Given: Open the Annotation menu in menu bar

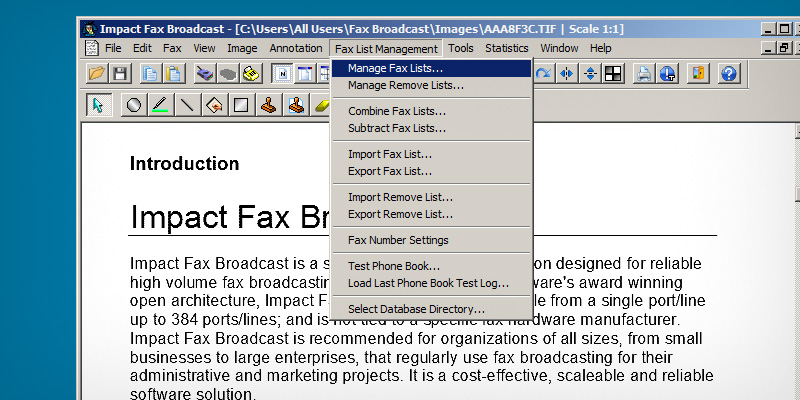Looking at the screenshot, I should (295, 48).
